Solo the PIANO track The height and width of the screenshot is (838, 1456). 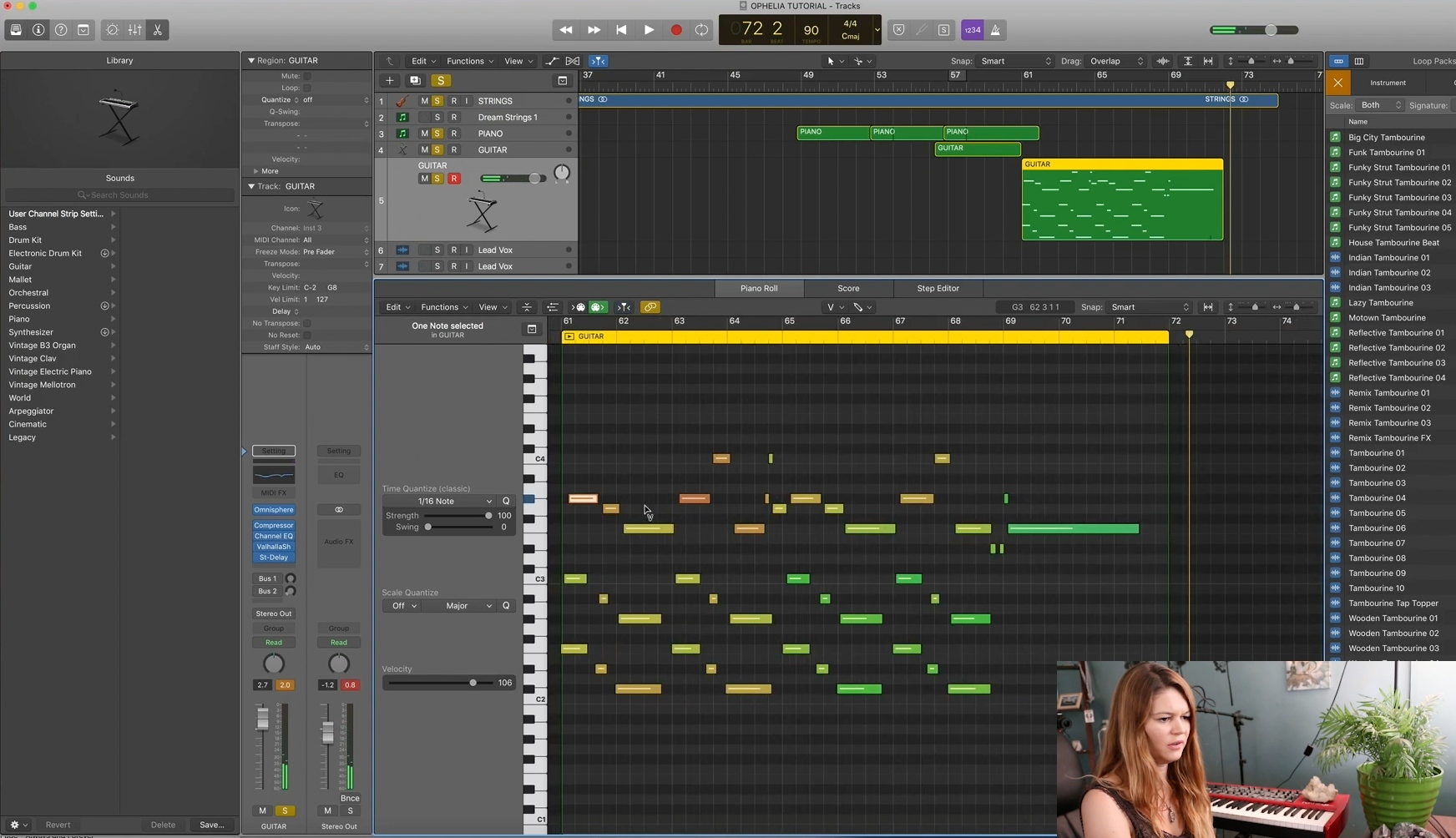437,134
